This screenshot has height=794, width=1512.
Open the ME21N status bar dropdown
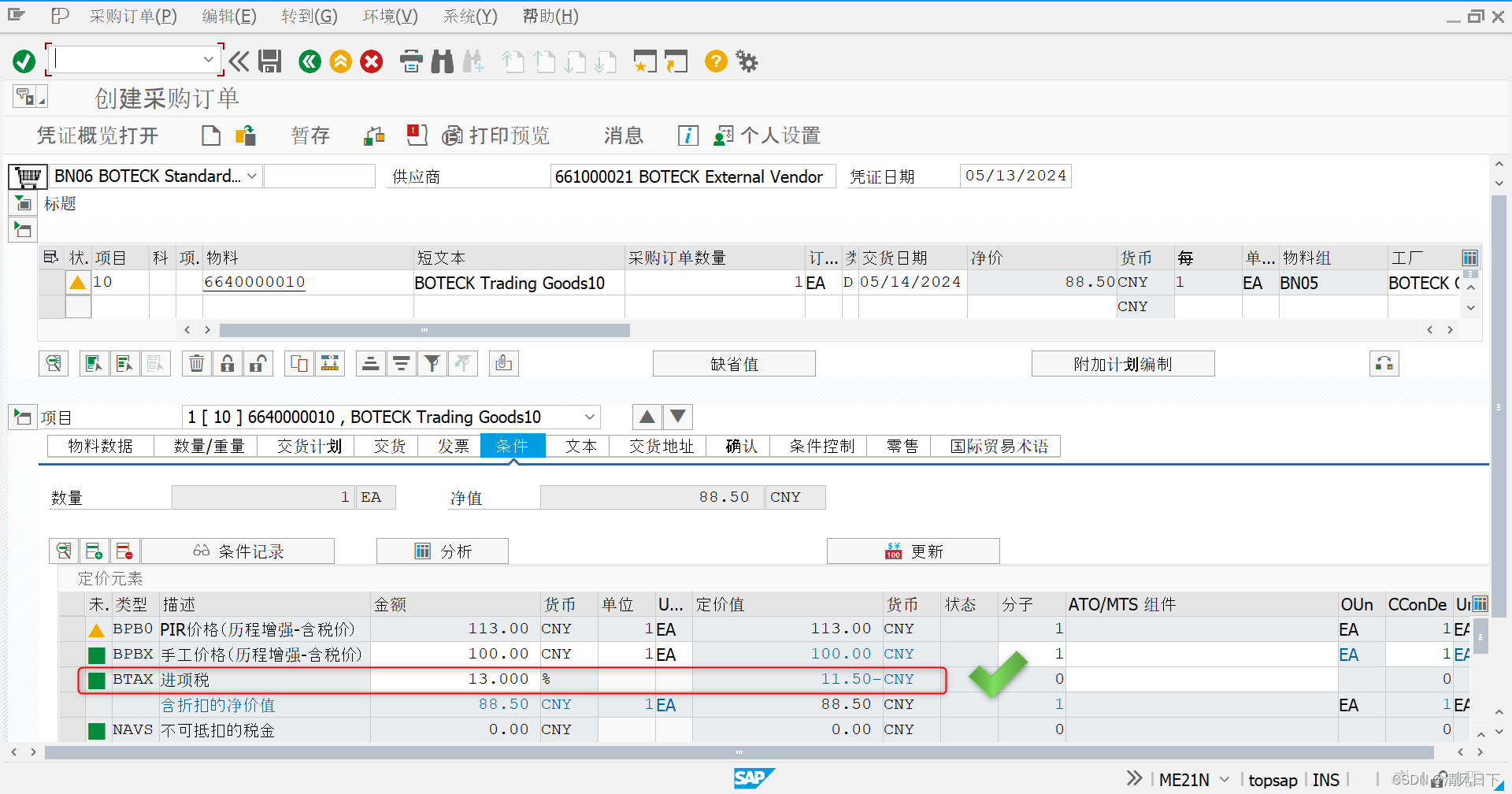coord(1225,779)
